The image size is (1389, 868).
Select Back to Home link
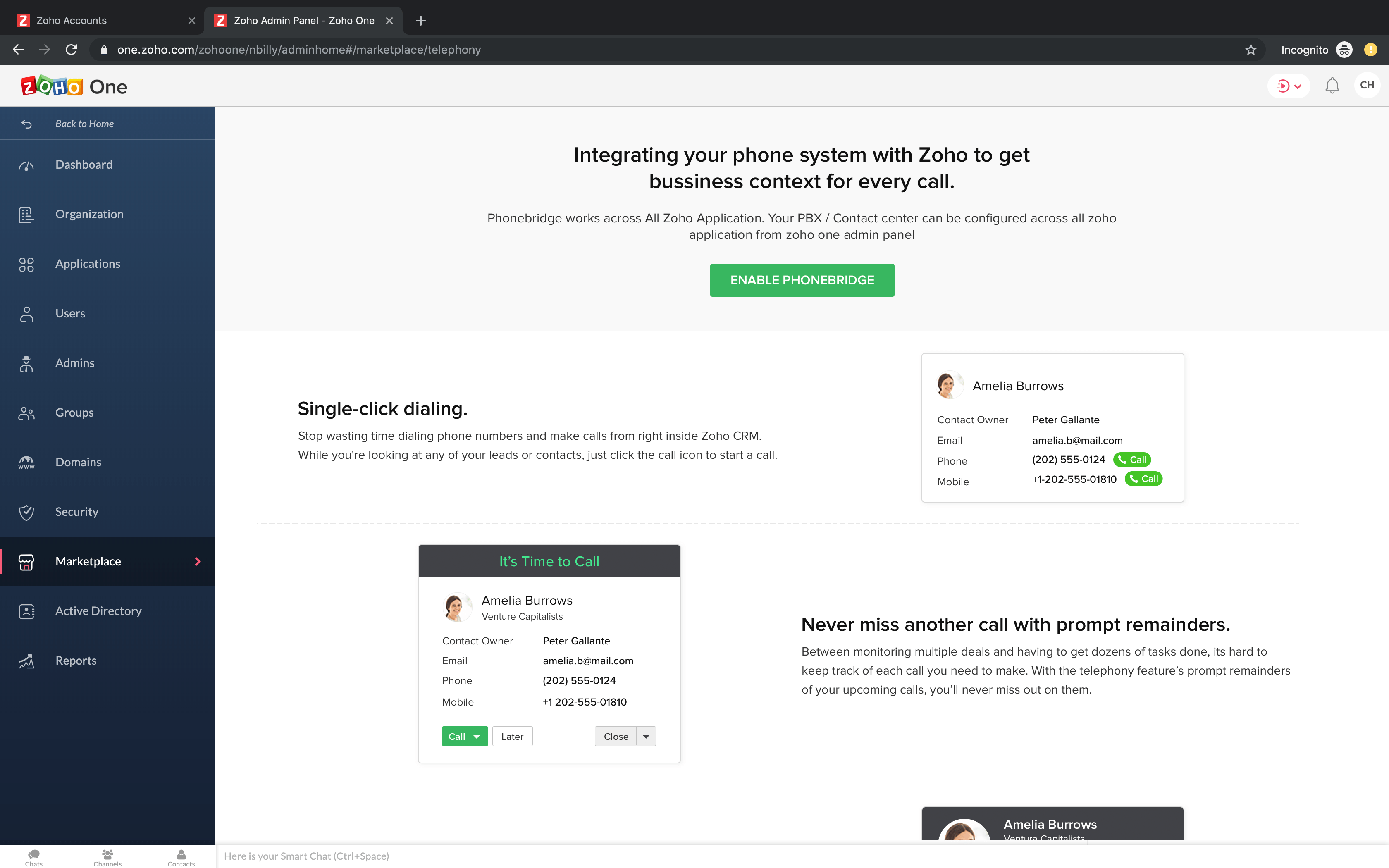coord(84,124)
